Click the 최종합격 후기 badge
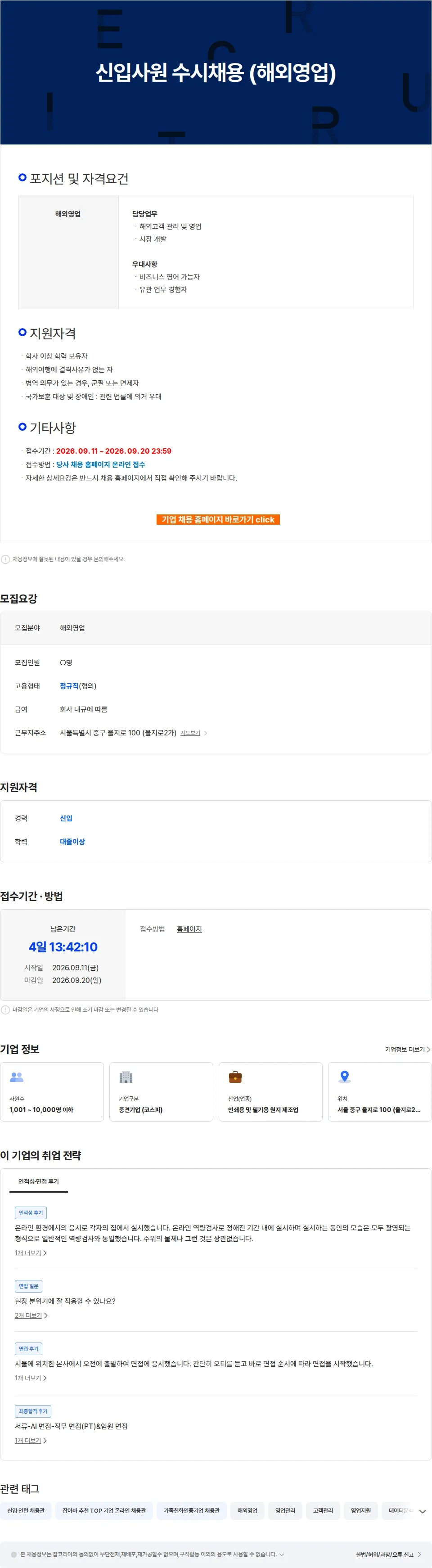 click(33, 1411)
